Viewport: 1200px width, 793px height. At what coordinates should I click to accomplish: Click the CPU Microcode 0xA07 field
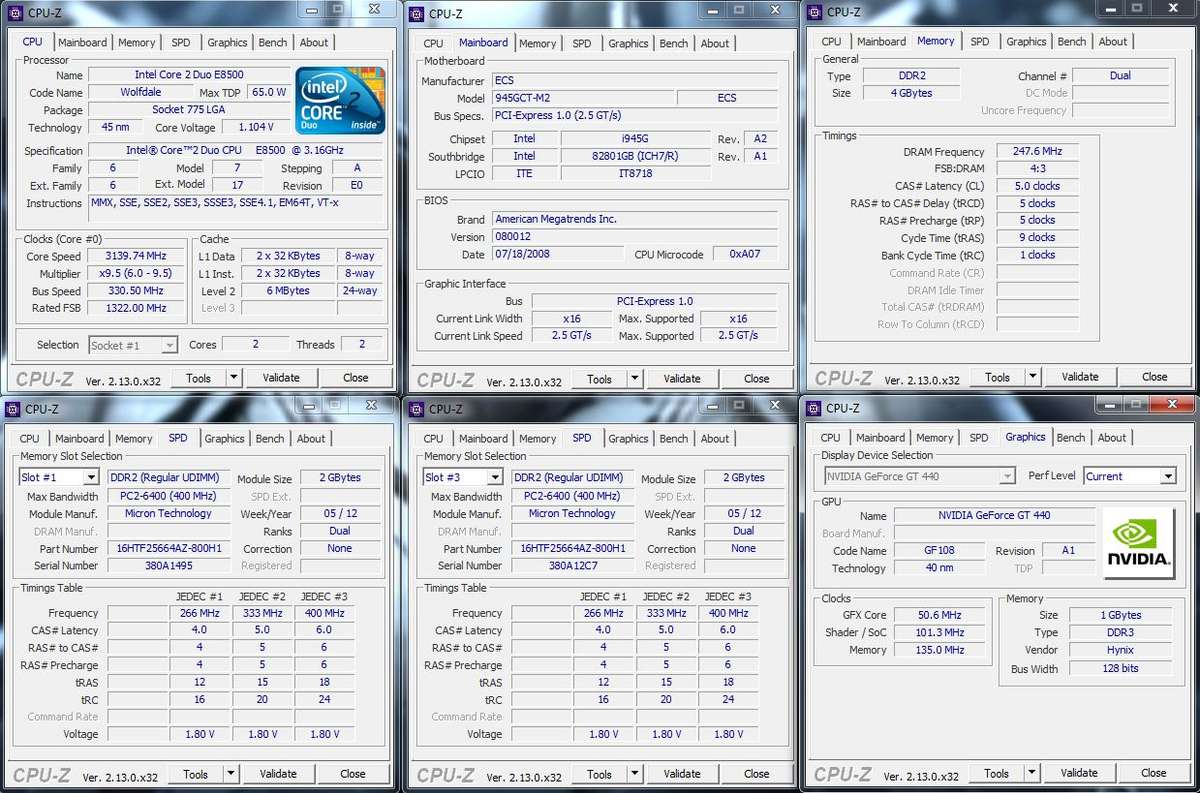click(743, 254)
